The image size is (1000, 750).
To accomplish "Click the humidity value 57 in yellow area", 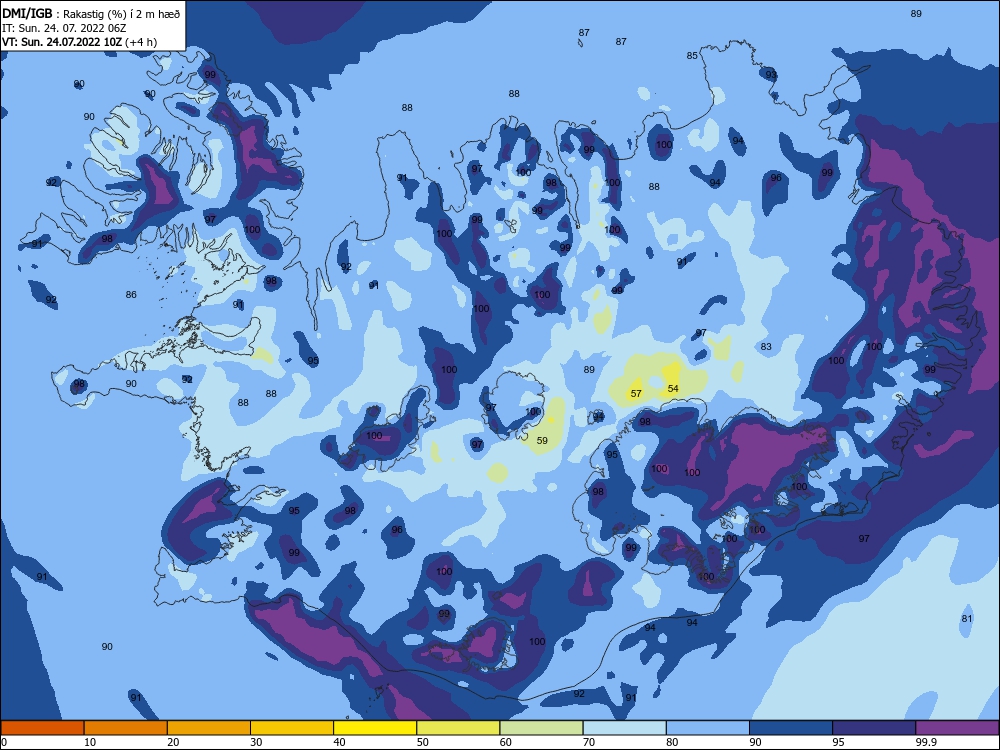I will 636,393.
